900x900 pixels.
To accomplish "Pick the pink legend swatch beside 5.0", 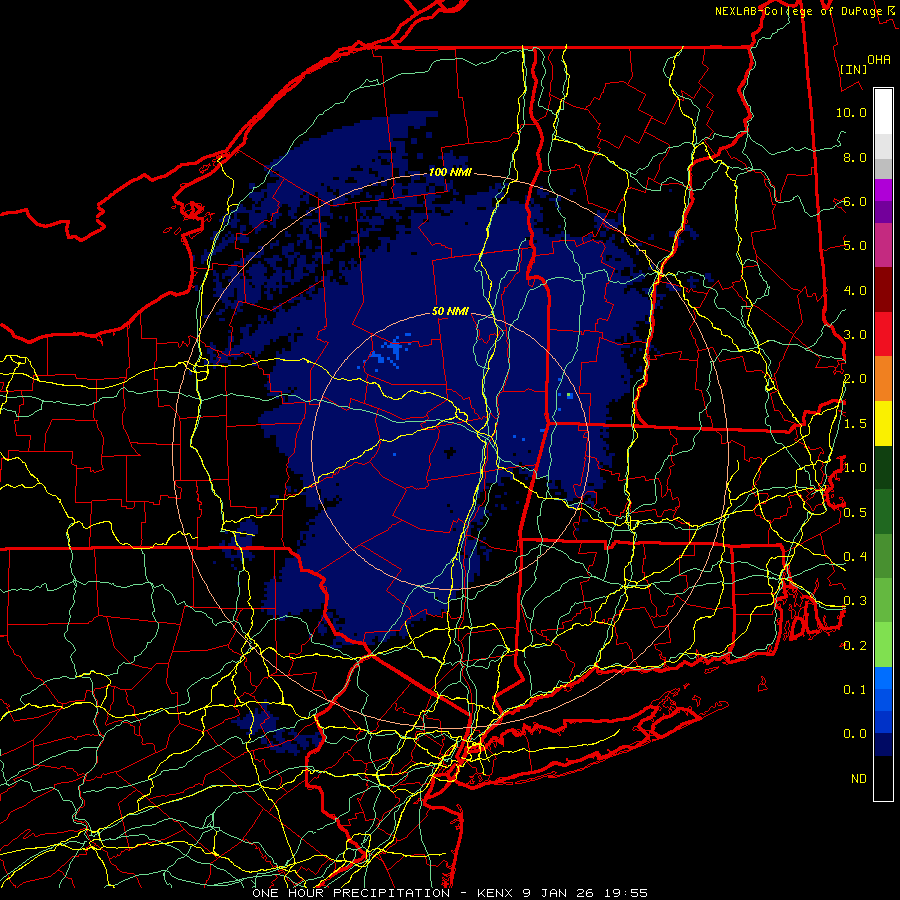I will click(x=883, y=245).
